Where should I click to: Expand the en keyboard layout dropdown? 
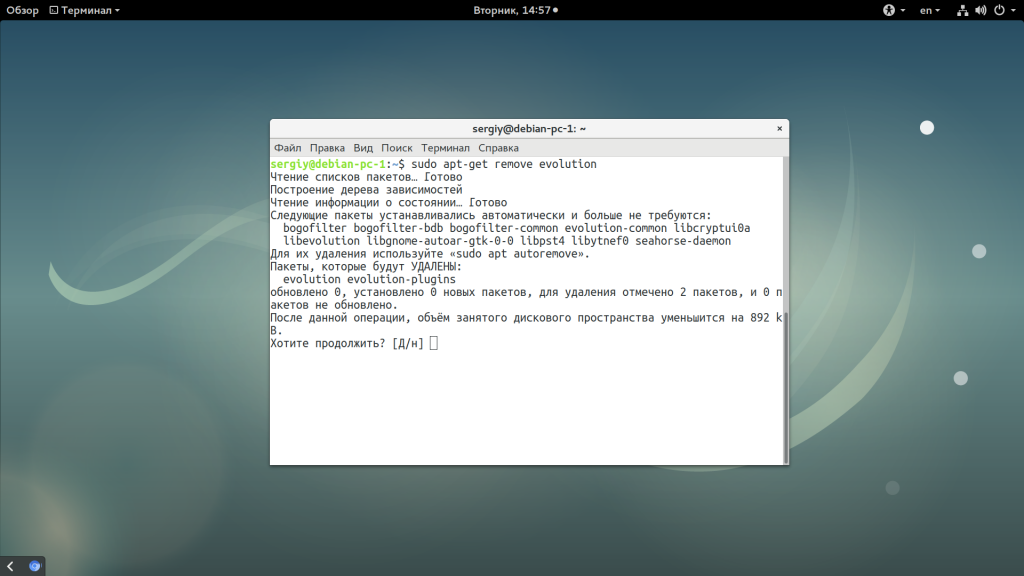coord(930,10)
